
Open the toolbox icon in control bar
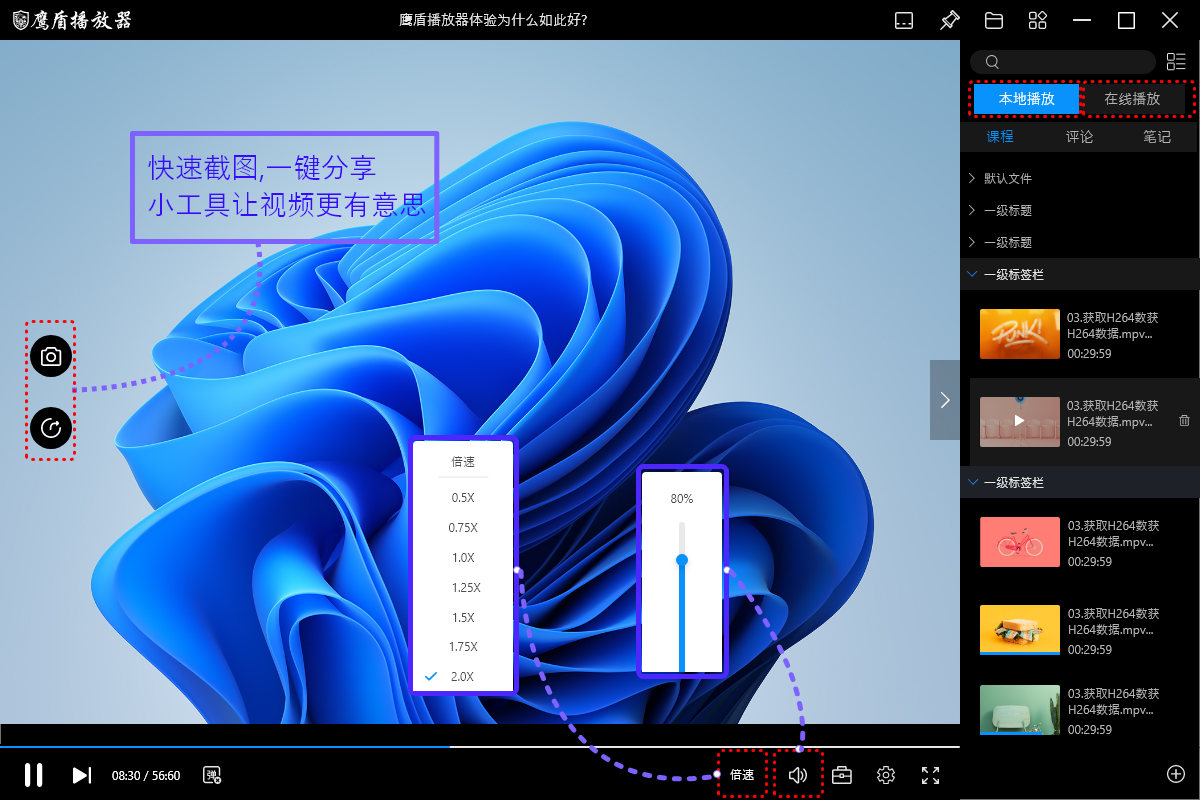(x=842, y=775)
